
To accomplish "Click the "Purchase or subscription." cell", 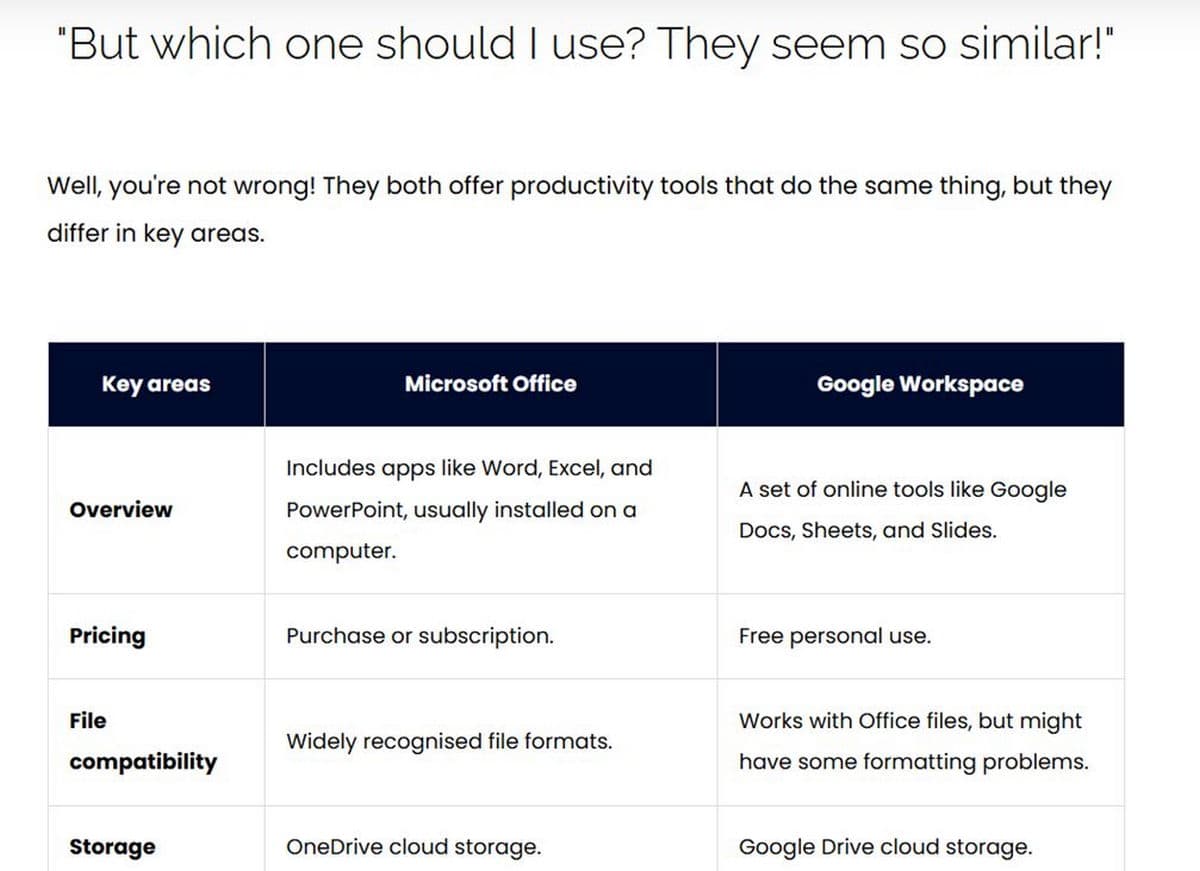I will click(x=419, y=636).
